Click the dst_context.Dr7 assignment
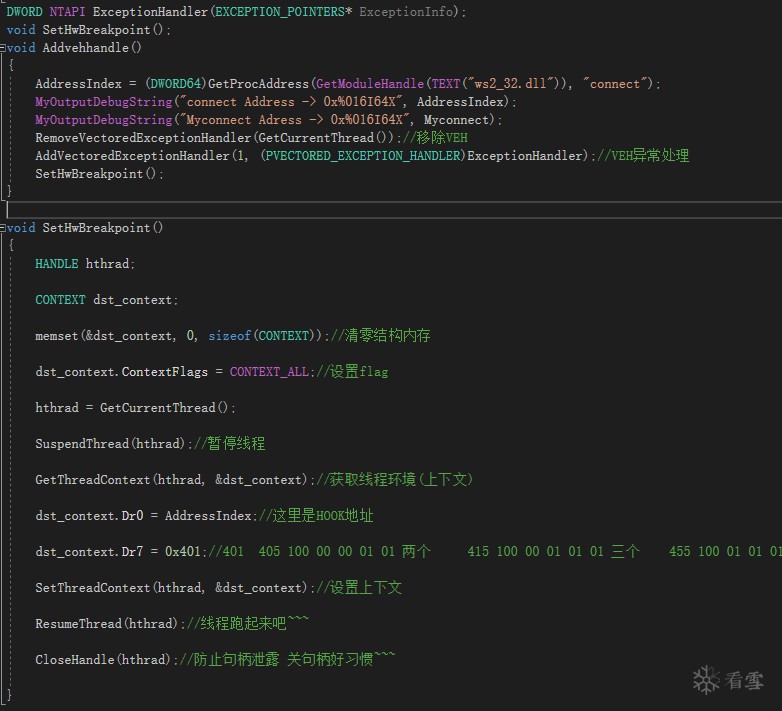The height and width of the screenshot is (711, 782). (x=121, y=551)
